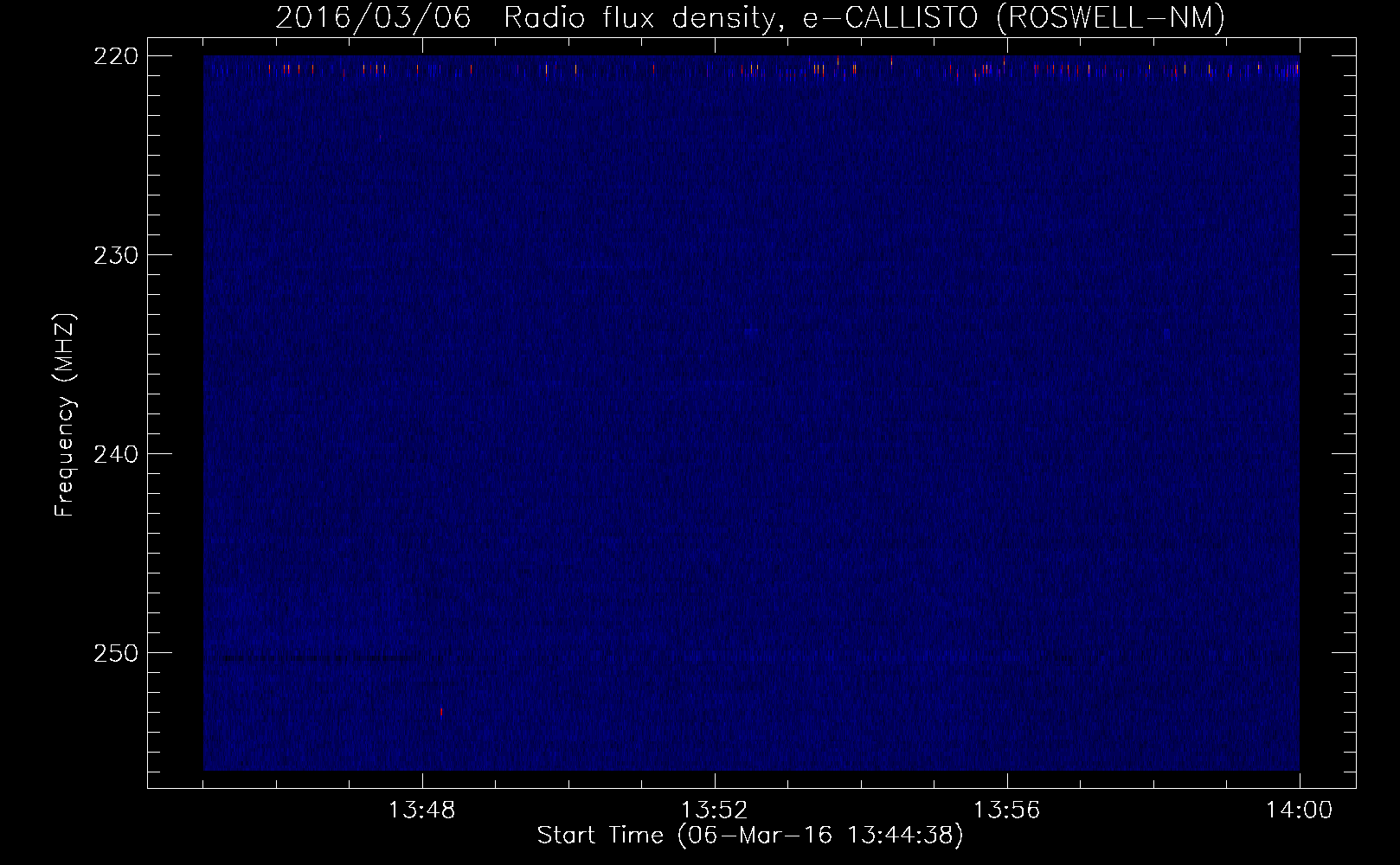Click the 14:00 time tick label
The height and width of the screenshot is (865, 1400).
[1300, 811]
